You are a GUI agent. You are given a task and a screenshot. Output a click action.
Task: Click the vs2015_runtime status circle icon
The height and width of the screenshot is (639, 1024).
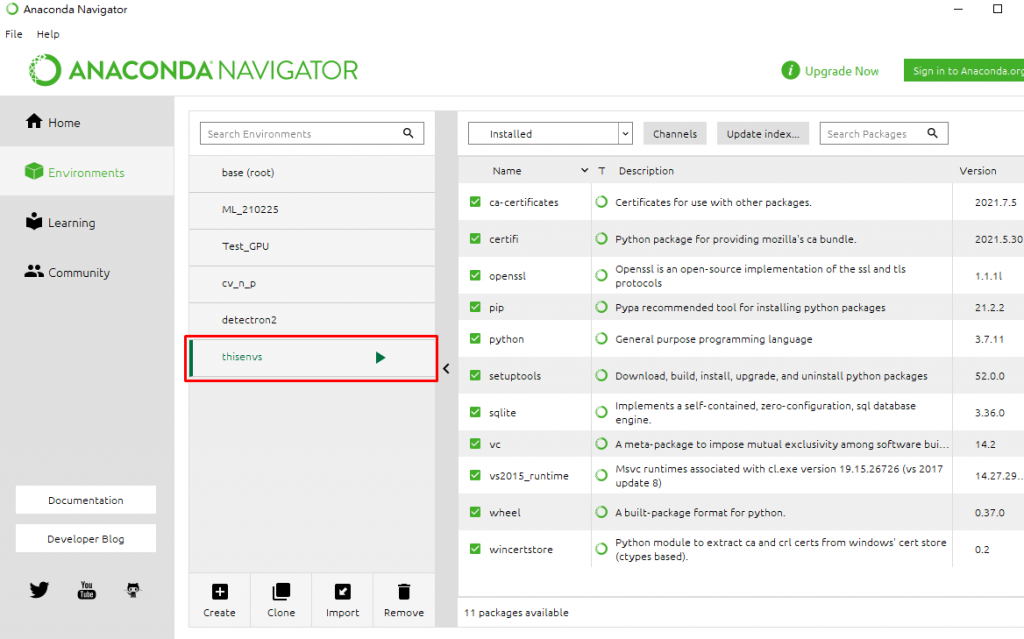(x=601, y=476)
